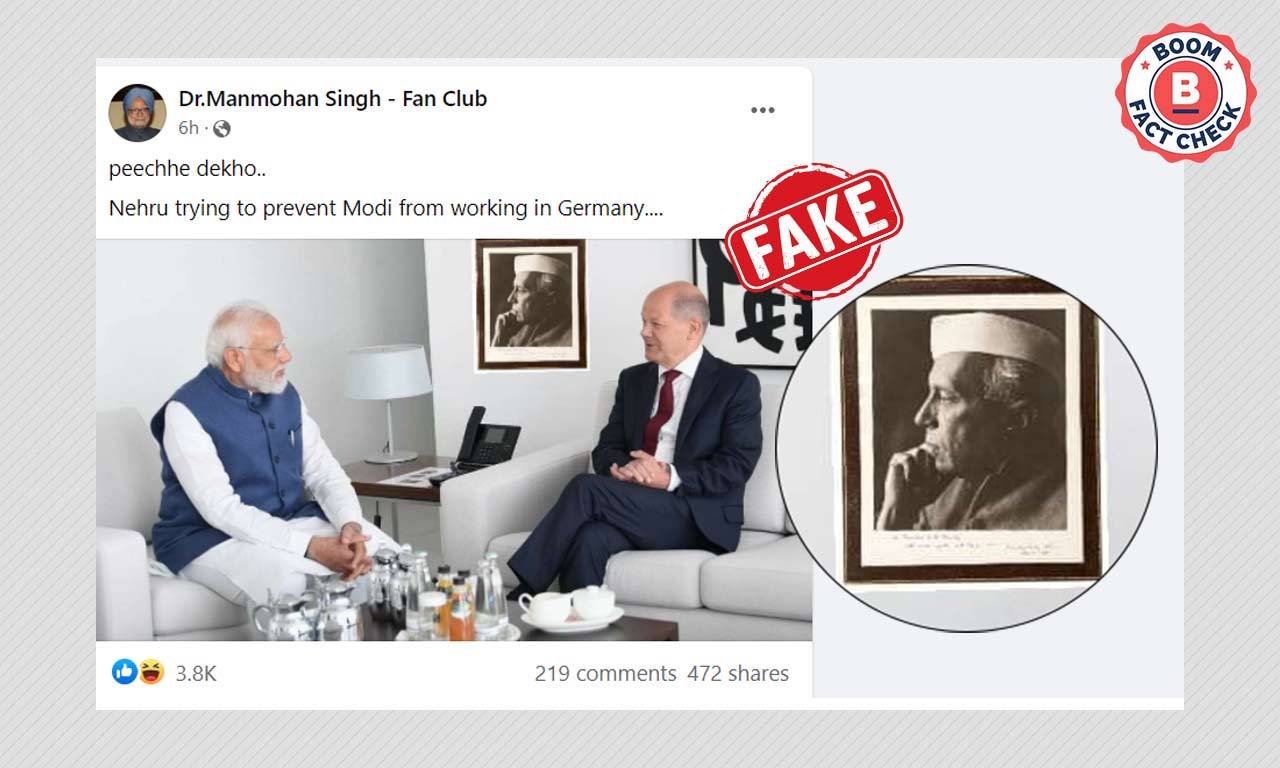Screen dimensions: 1280x768
Task: Click the globe public audience icon
Action: coord(222,128)
